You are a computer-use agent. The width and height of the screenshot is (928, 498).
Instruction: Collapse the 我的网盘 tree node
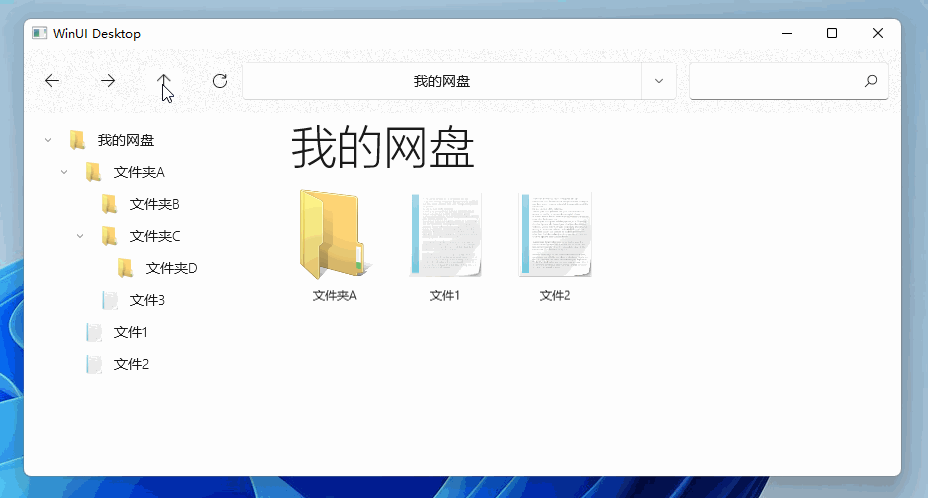point(48,140)
